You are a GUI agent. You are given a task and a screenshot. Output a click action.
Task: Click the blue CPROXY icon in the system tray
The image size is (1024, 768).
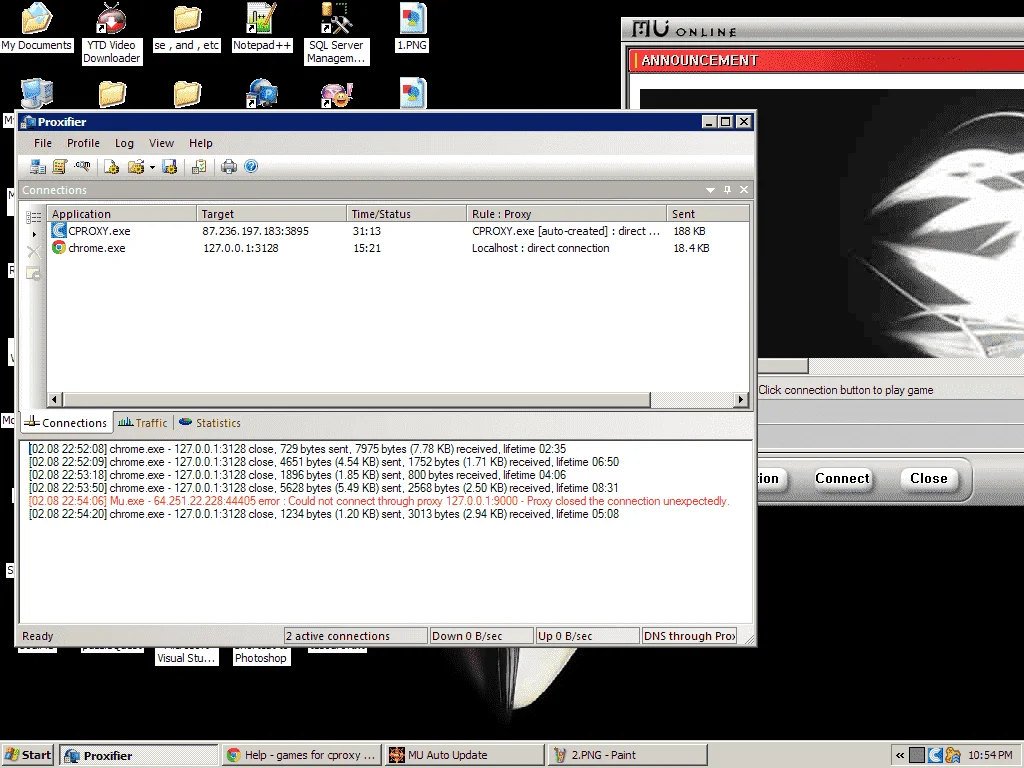tap(935, 756)
